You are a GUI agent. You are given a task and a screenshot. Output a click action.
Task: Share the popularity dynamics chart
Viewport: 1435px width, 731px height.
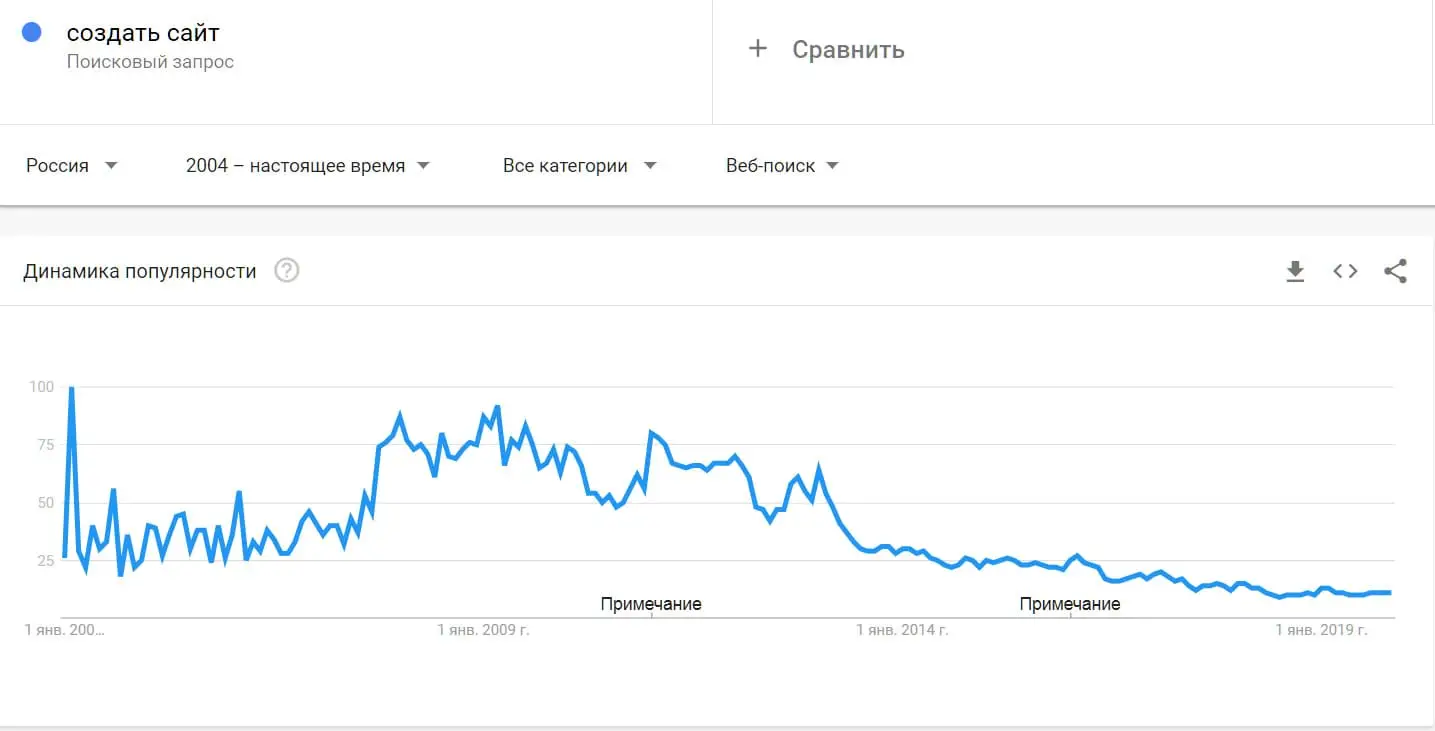pos(1396,270)
